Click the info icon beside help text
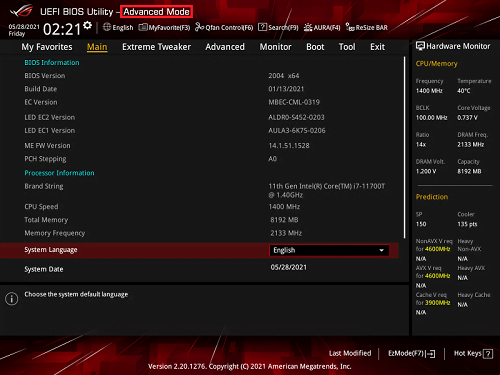500x375 pixels. (x=12, y=298)
